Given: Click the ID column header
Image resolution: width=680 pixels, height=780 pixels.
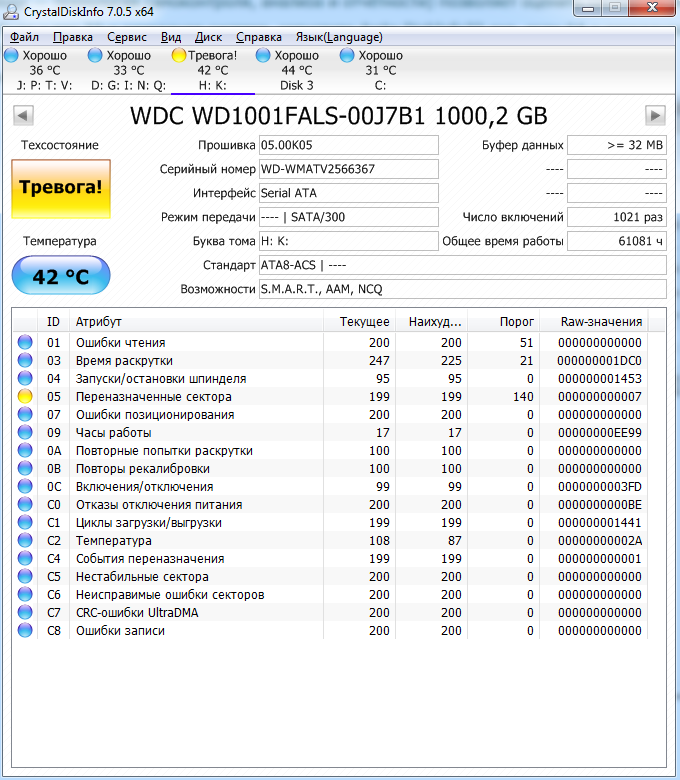Looking at the screenshot, I should coord(53,322).
